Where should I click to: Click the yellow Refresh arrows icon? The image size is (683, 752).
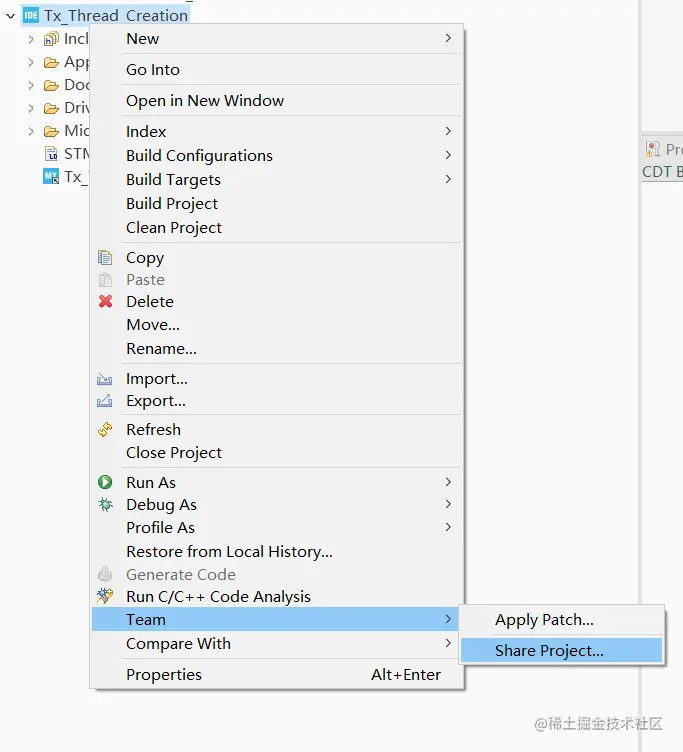pyautogui.click(x=105, y=429)
